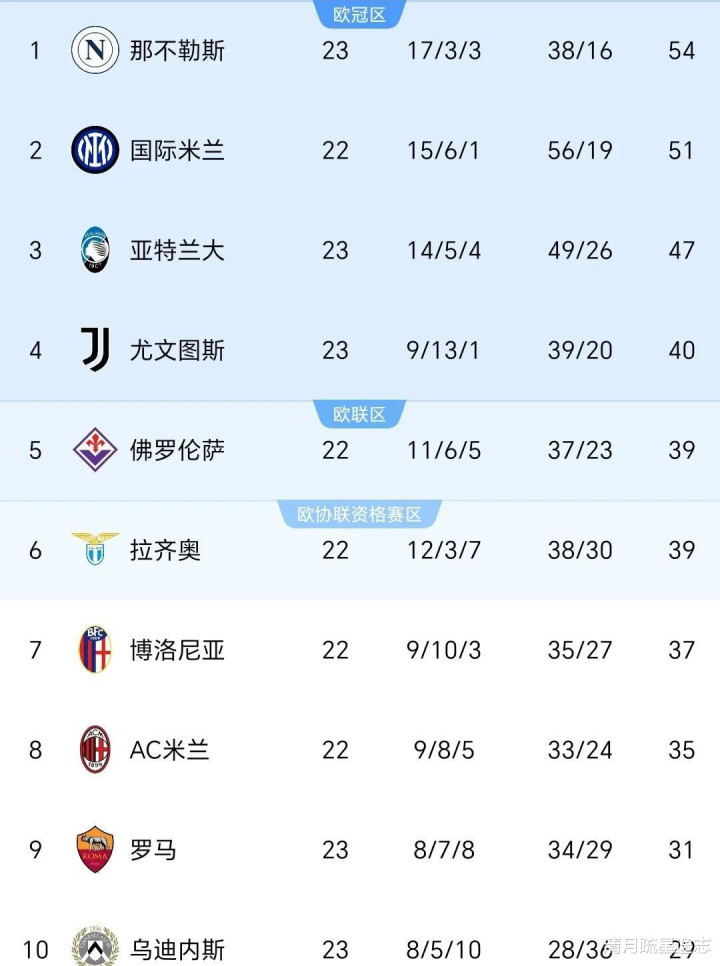Click the Inter Milan club logo
Screen dimensions: 720x966
[x=95, y=150]
